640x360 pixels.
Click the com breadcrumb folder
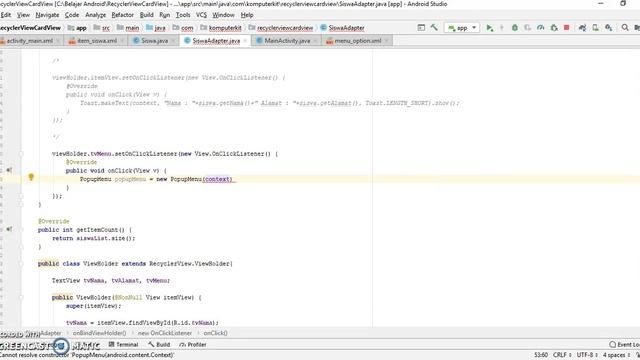(183, 28)
